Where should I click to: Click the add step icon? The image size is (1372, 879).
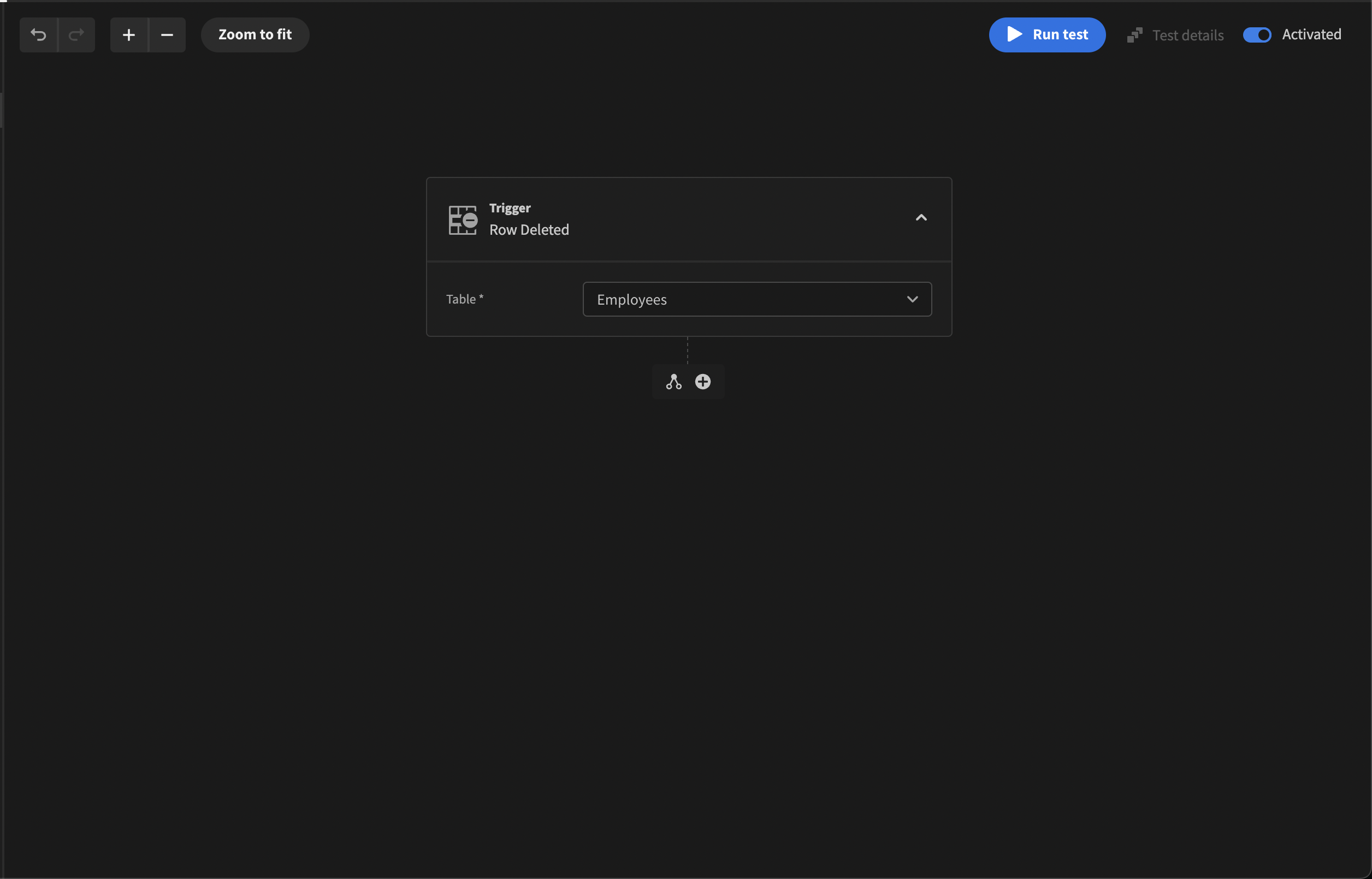(x=703, y=381)
